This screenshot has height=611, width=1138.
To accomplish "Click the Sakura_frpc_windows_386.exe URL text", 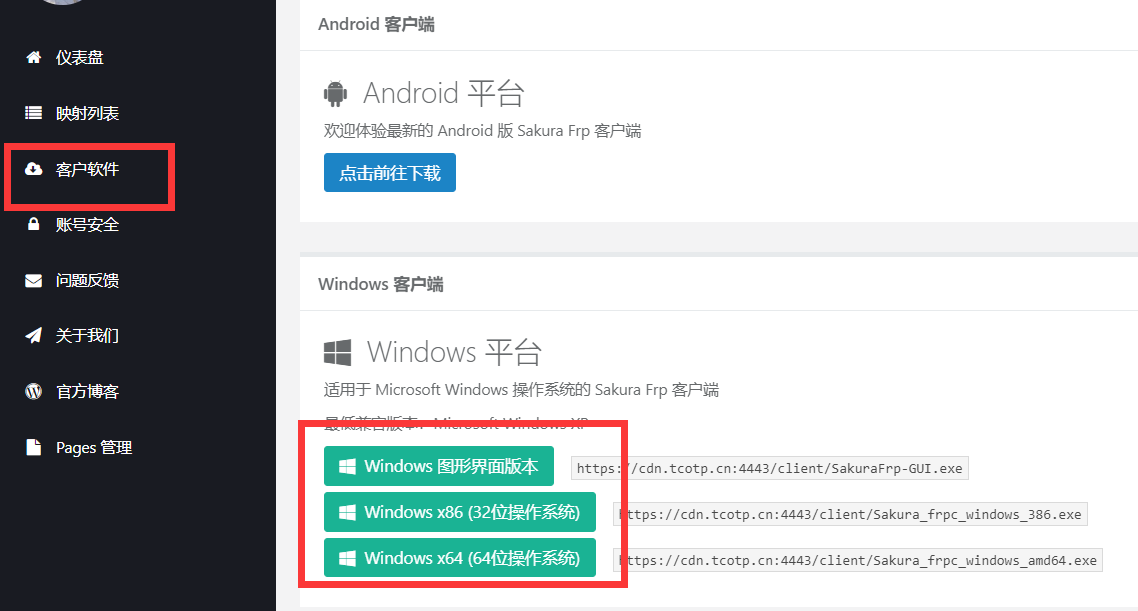I will (850, 514).
